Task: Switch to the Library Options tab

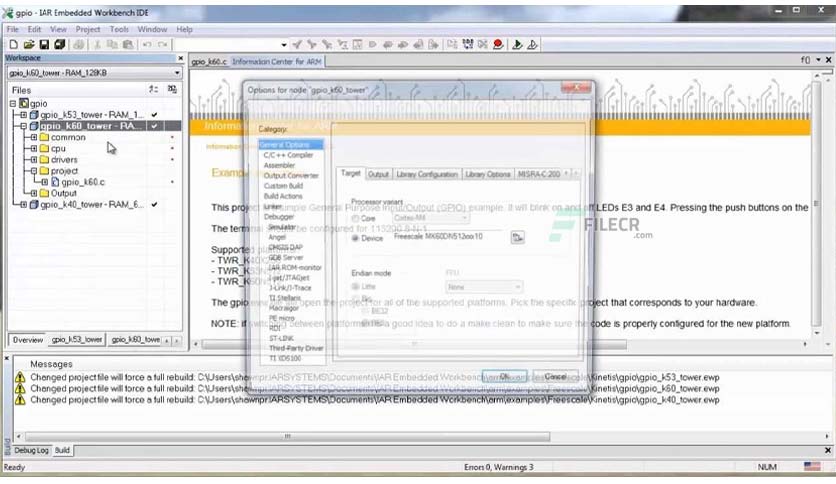Action: point(487,174)
